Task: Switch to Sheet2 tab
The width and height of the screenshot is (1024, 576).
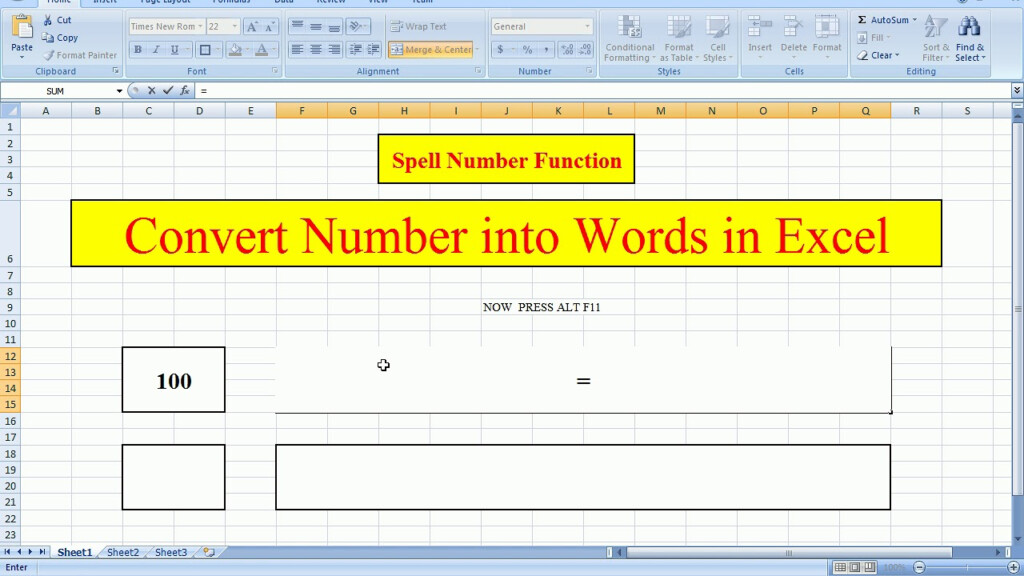Action: pyautogui.click(x=123, y=552)
